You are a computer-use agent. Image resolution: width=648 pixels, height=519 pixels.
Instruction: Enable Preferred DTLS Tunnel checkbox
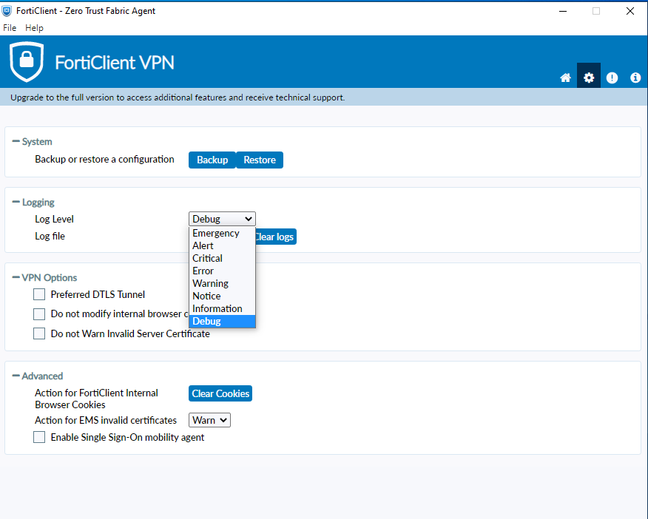[39, 294]
